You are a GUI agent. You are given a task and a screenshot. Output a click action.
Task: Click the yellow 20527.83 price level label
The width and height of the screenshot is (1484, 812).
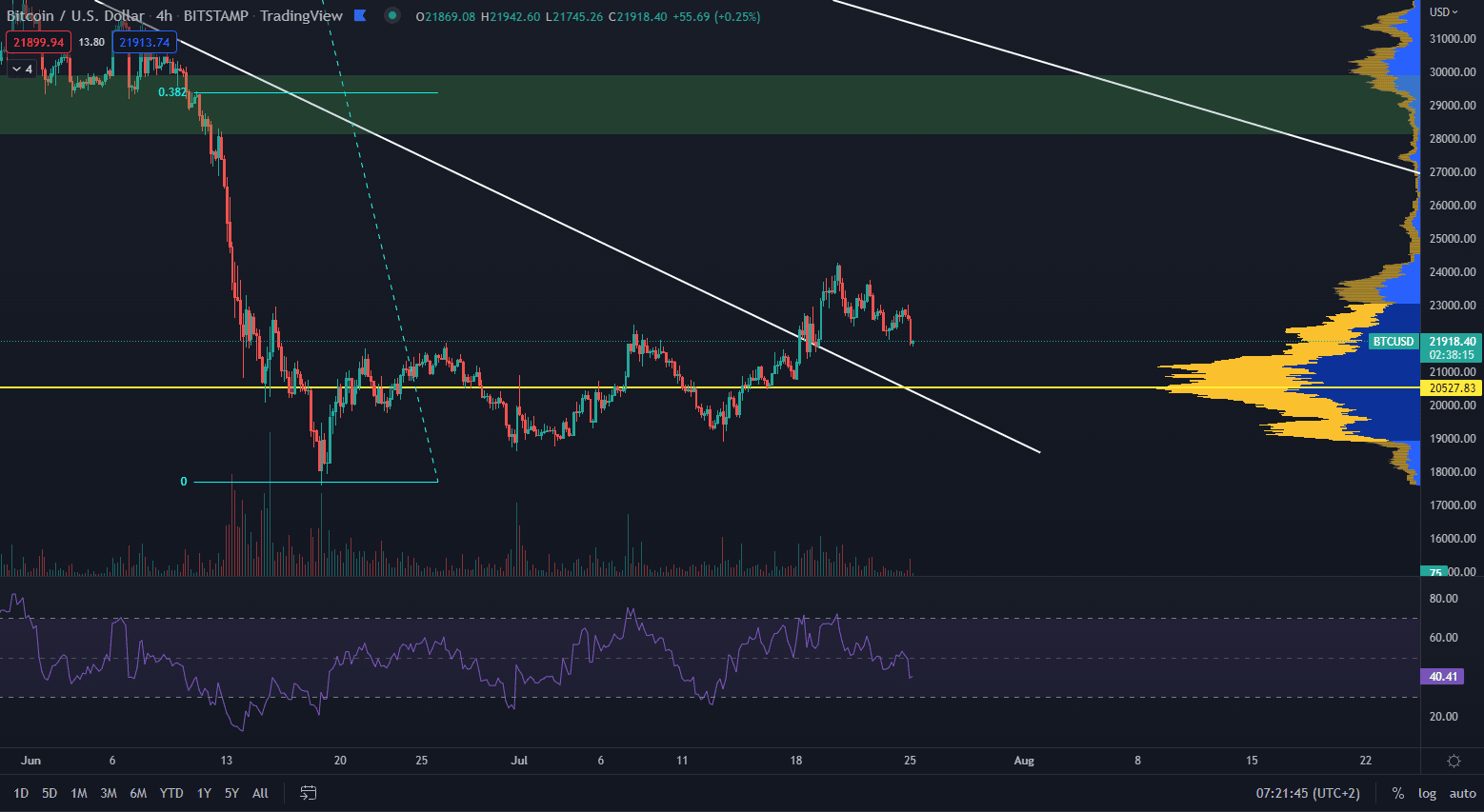pos(1452,387)
